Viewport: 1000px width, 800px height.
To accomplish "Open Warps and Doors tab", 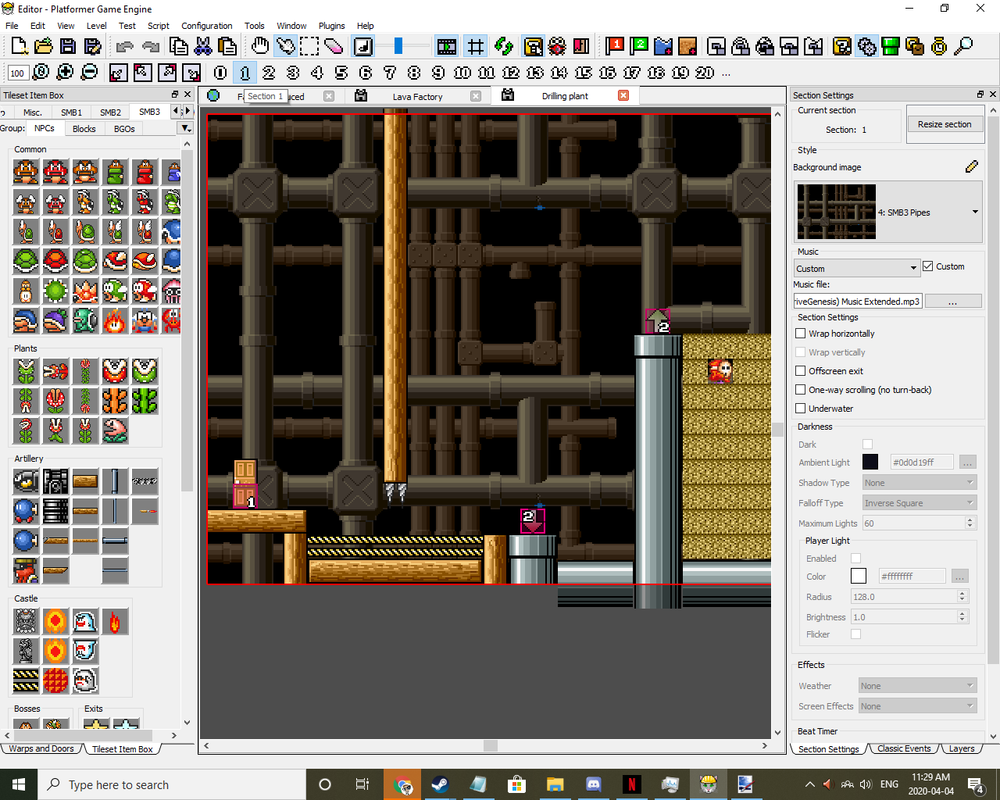I will point(41,749).
